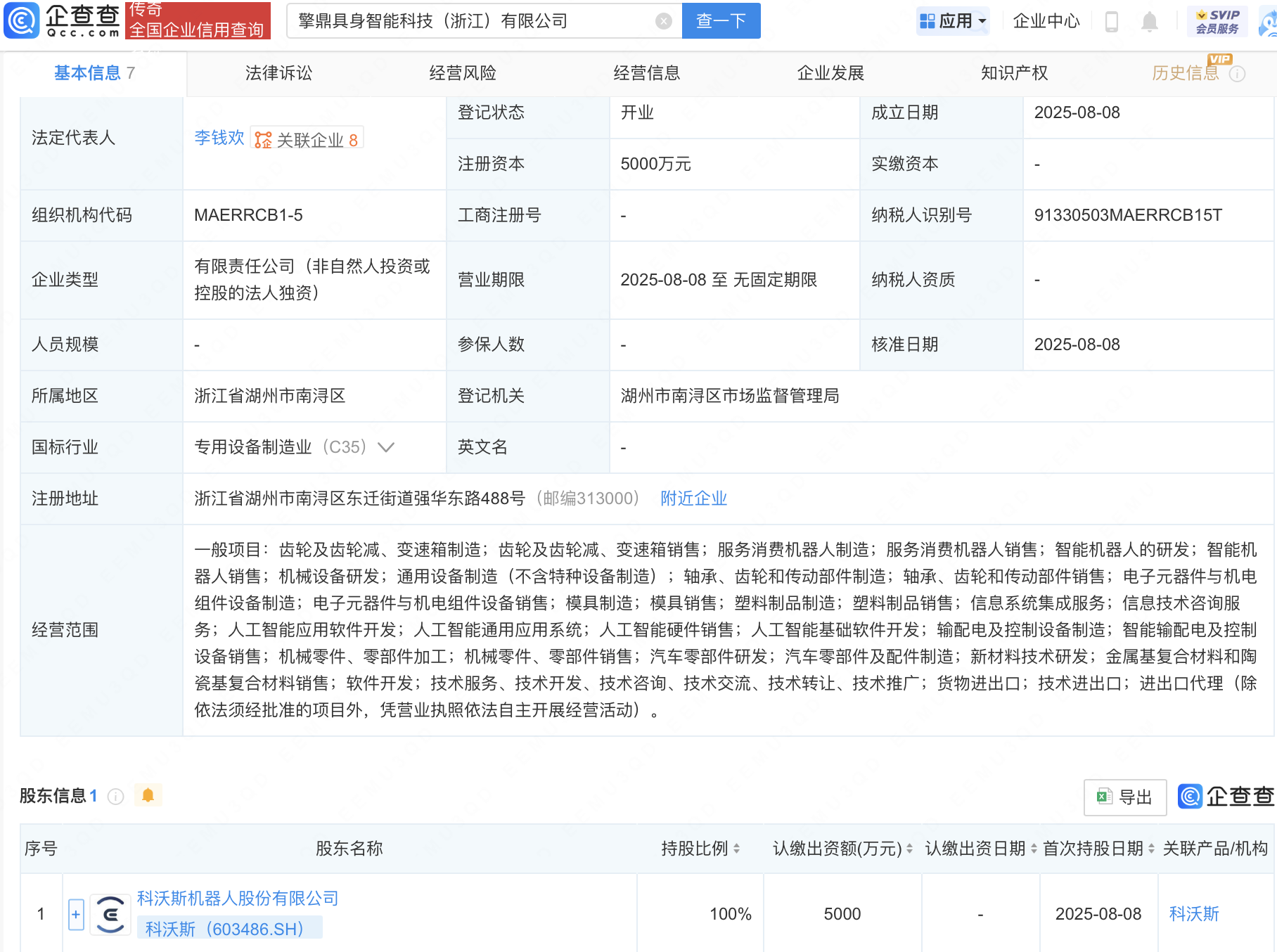Click 传奇 全国企业信用查询 banner
This screenshot has height=952, width=1277.
[198, 20]
